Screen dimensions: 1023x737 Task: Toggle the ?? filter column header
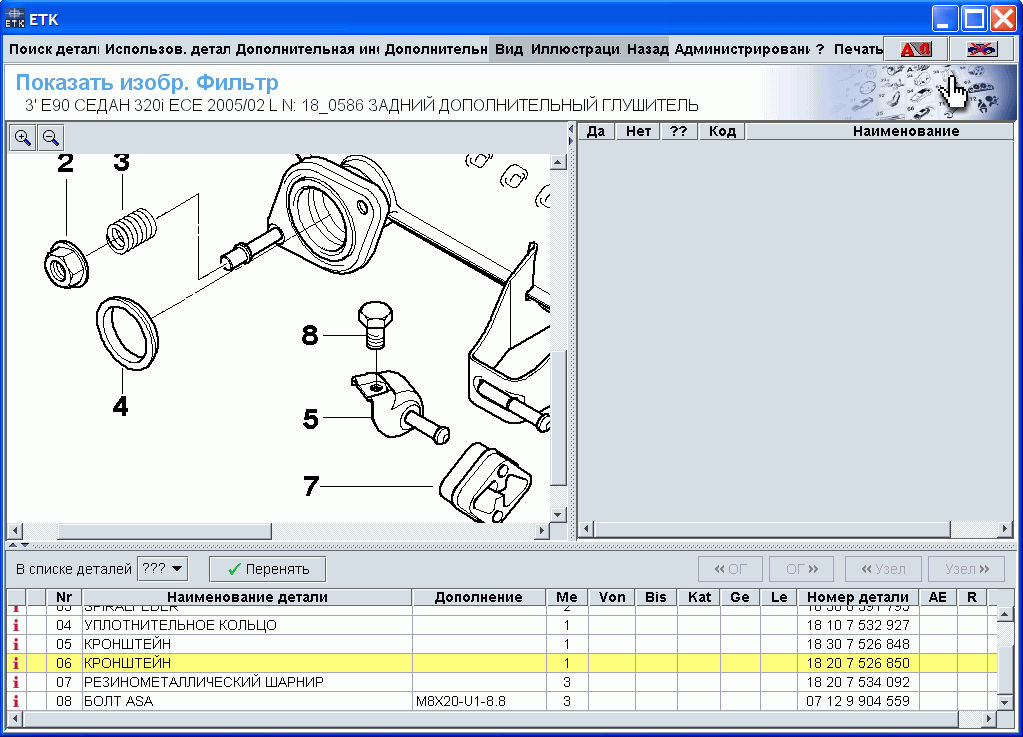678,130
